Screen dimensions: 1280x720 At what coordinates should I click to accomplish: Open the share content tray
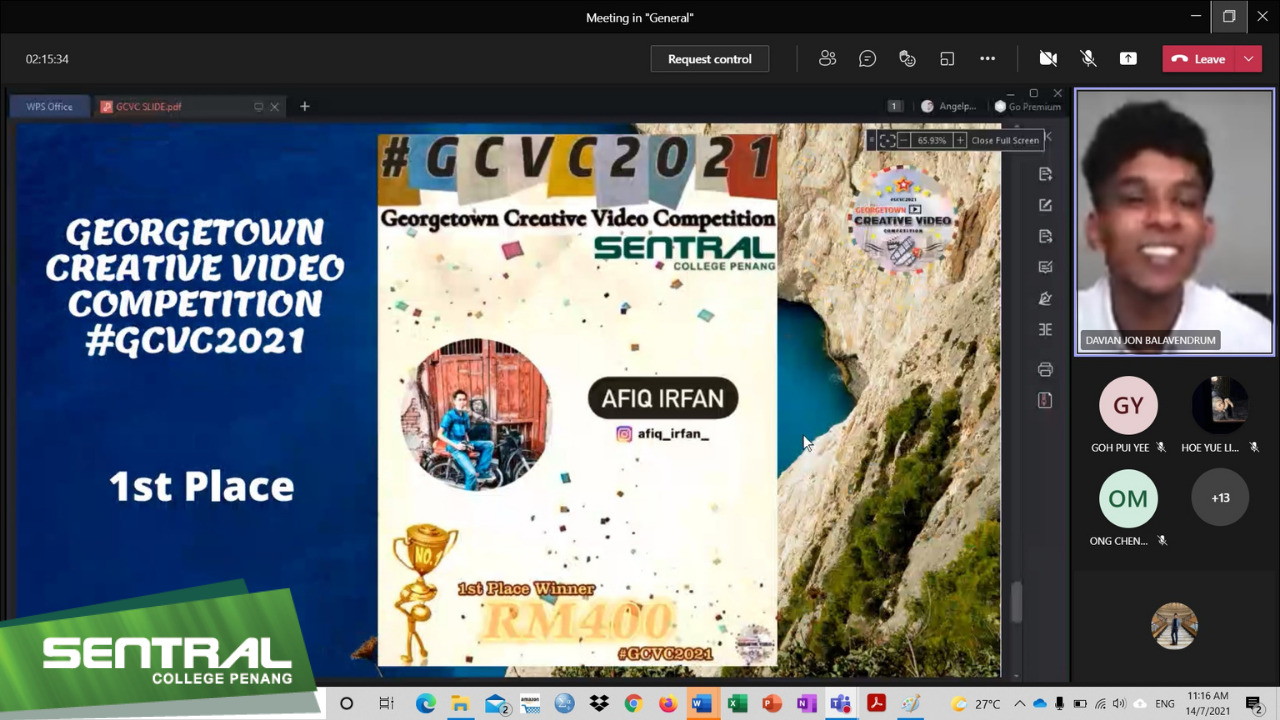point(1128,59)
